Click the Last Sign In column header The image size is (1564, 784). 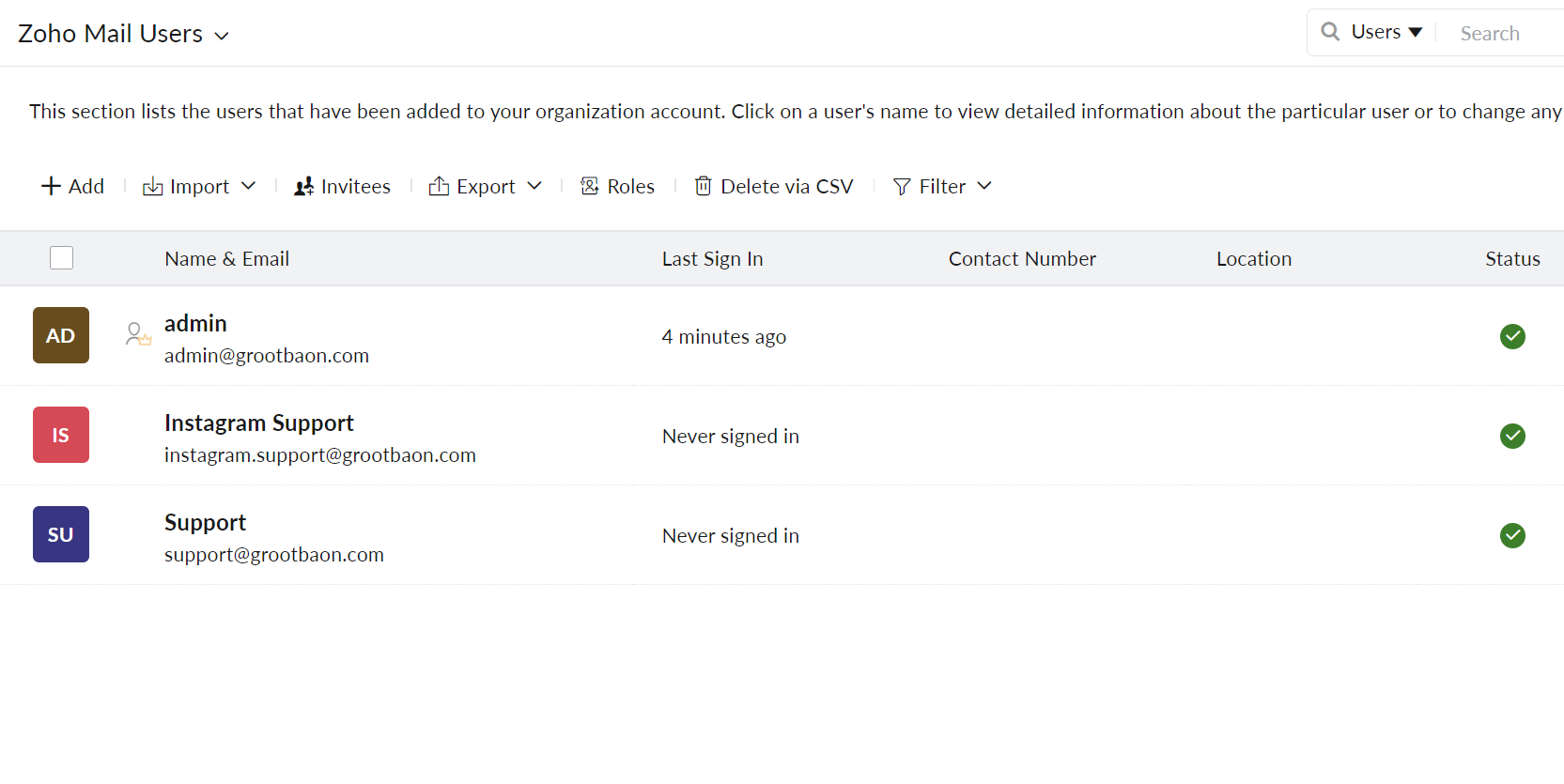pyautogui.click(x=712, y=259)
